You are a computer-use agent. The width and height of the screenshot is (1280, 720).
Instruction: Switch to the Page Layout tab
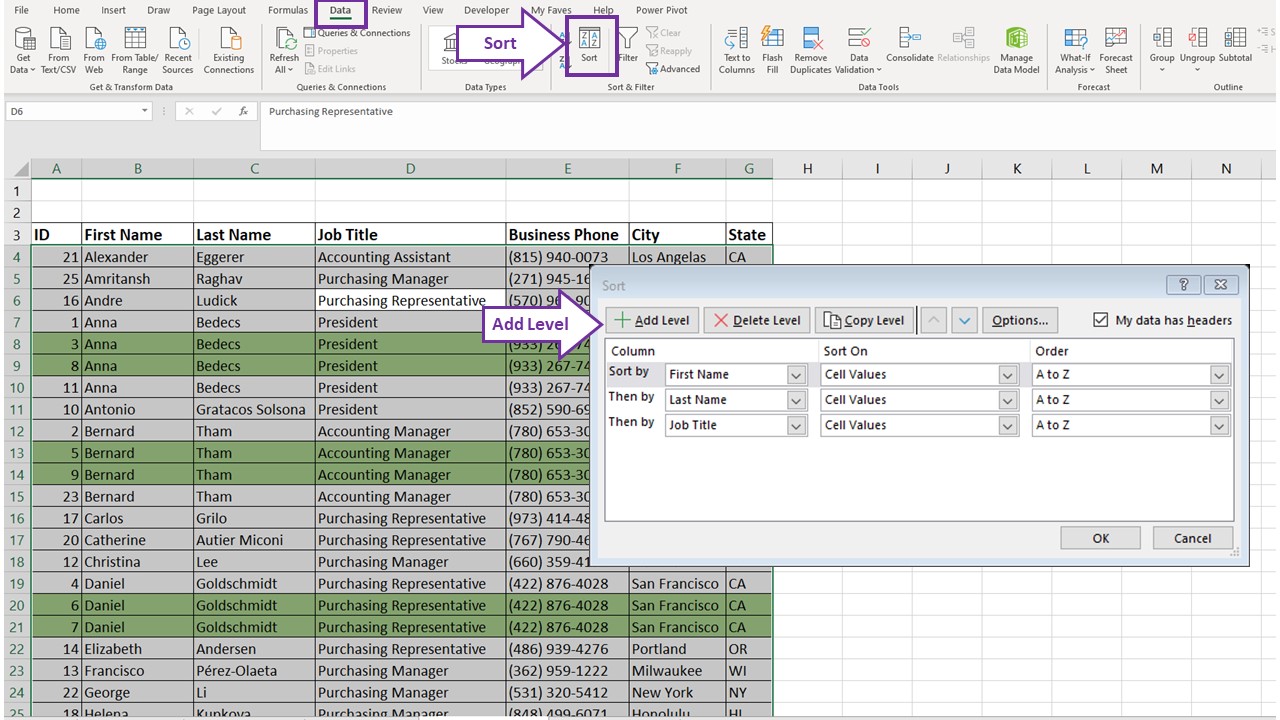point(219,10)
